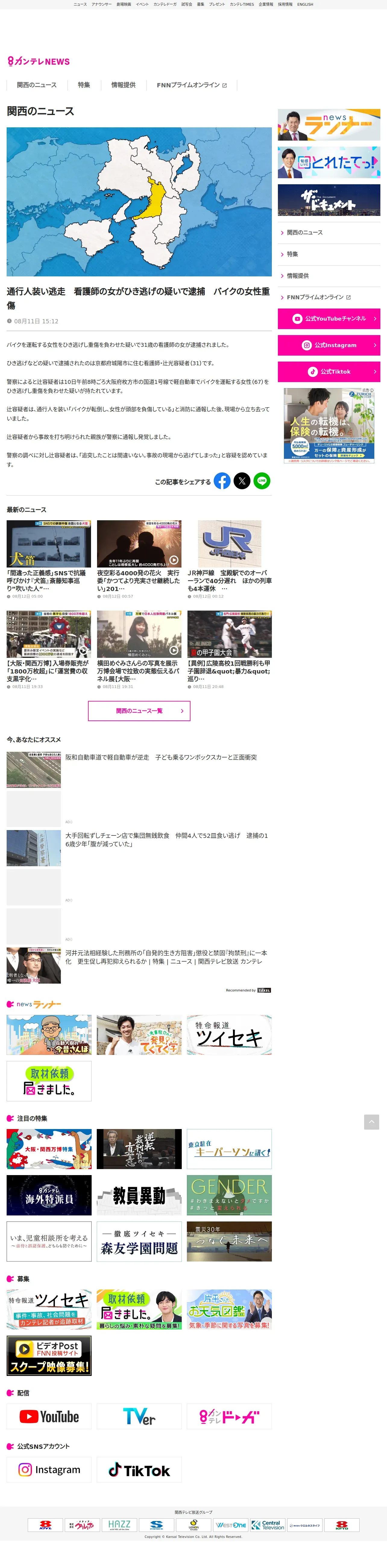Screen dimensions: 387x1568
Task: Open Instagram official account logo
Action: [49, 1469]
